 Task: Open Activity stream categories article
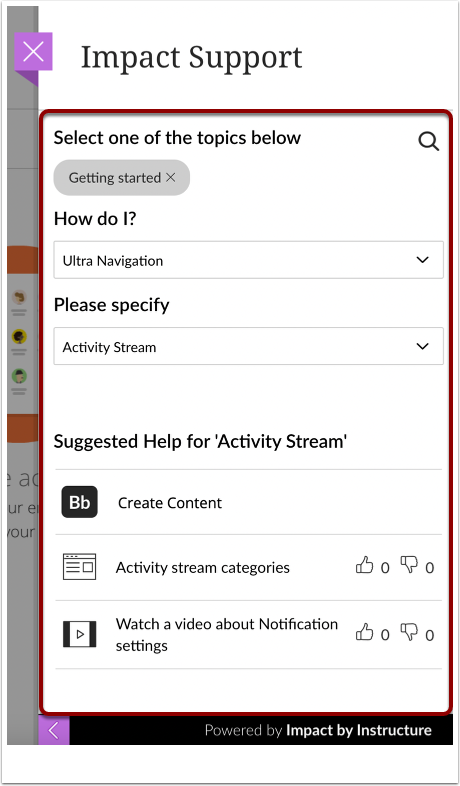202,567
